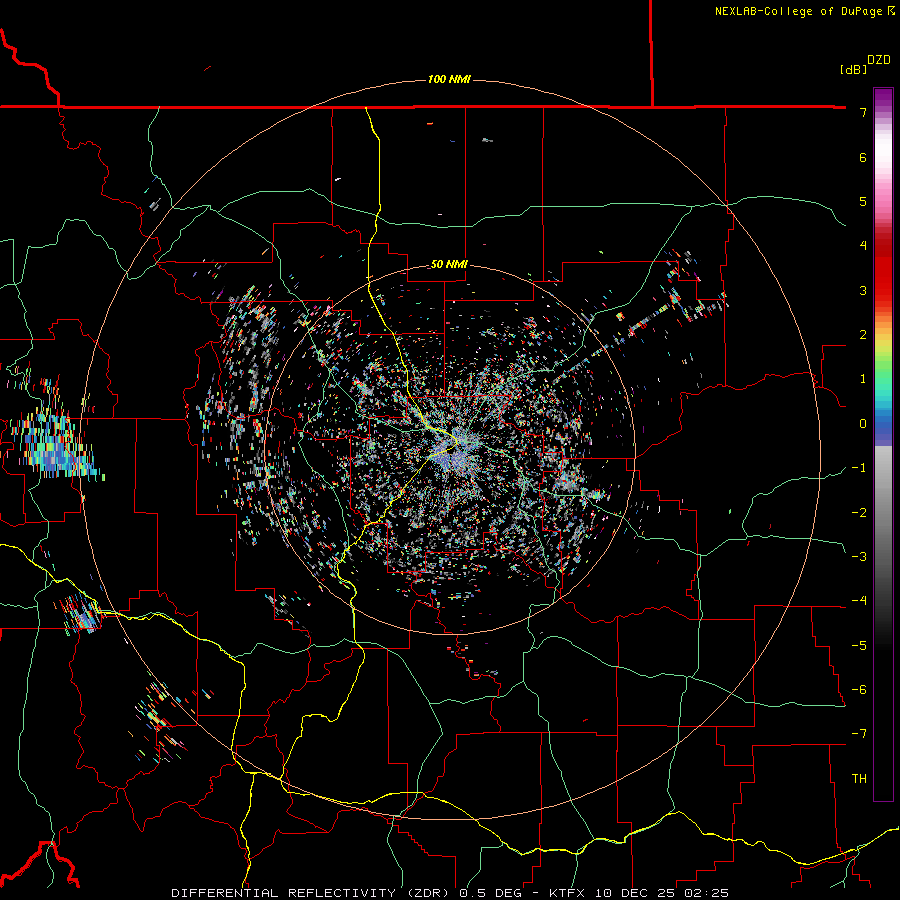Click the purple top of the color bar
Image resolution: width=900 pixels, height=900 pixels.
tap(883, 98)
